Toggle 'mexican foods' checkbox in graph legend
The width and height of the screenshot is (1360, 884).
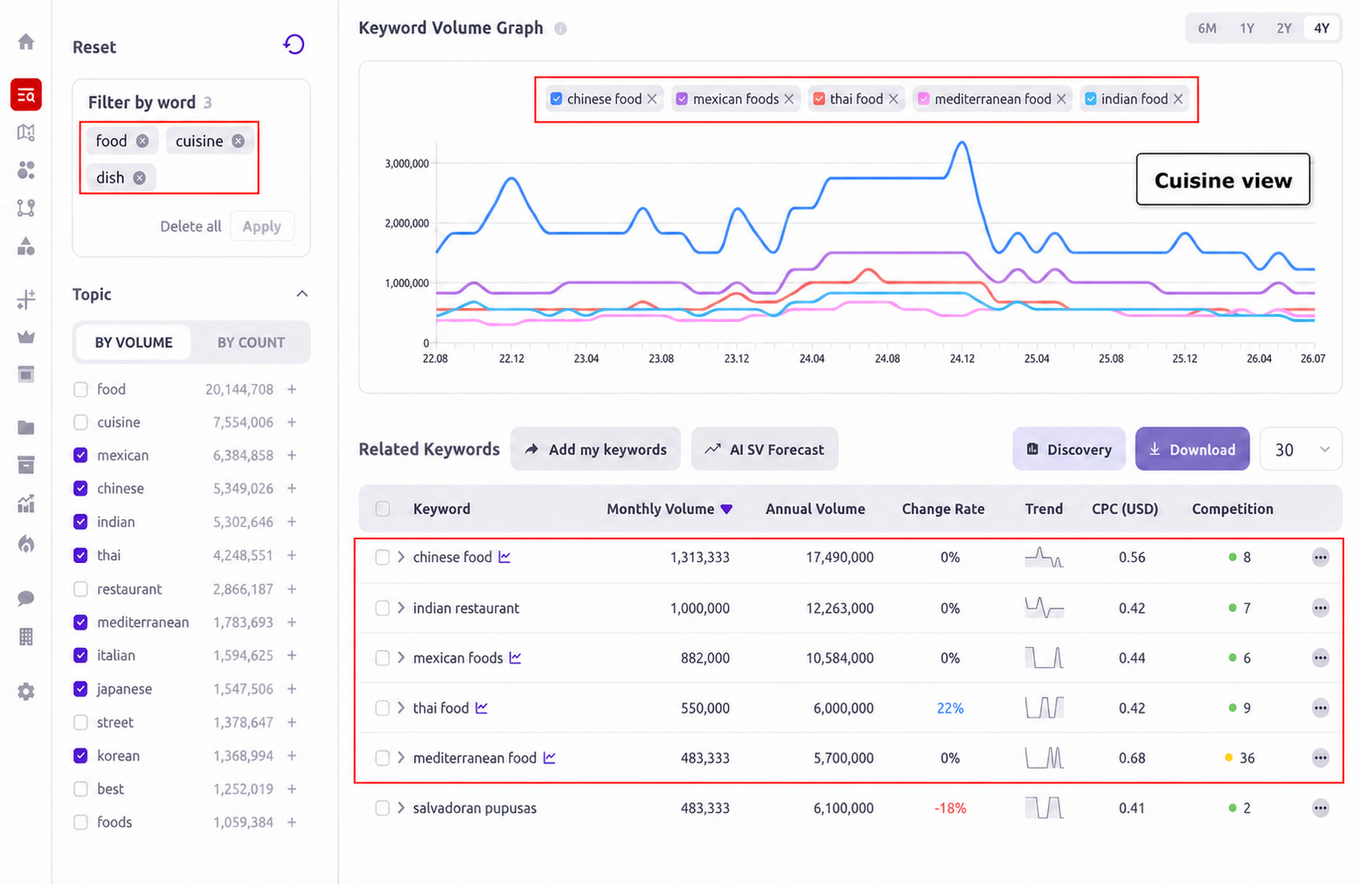click(x=682, y=99)
